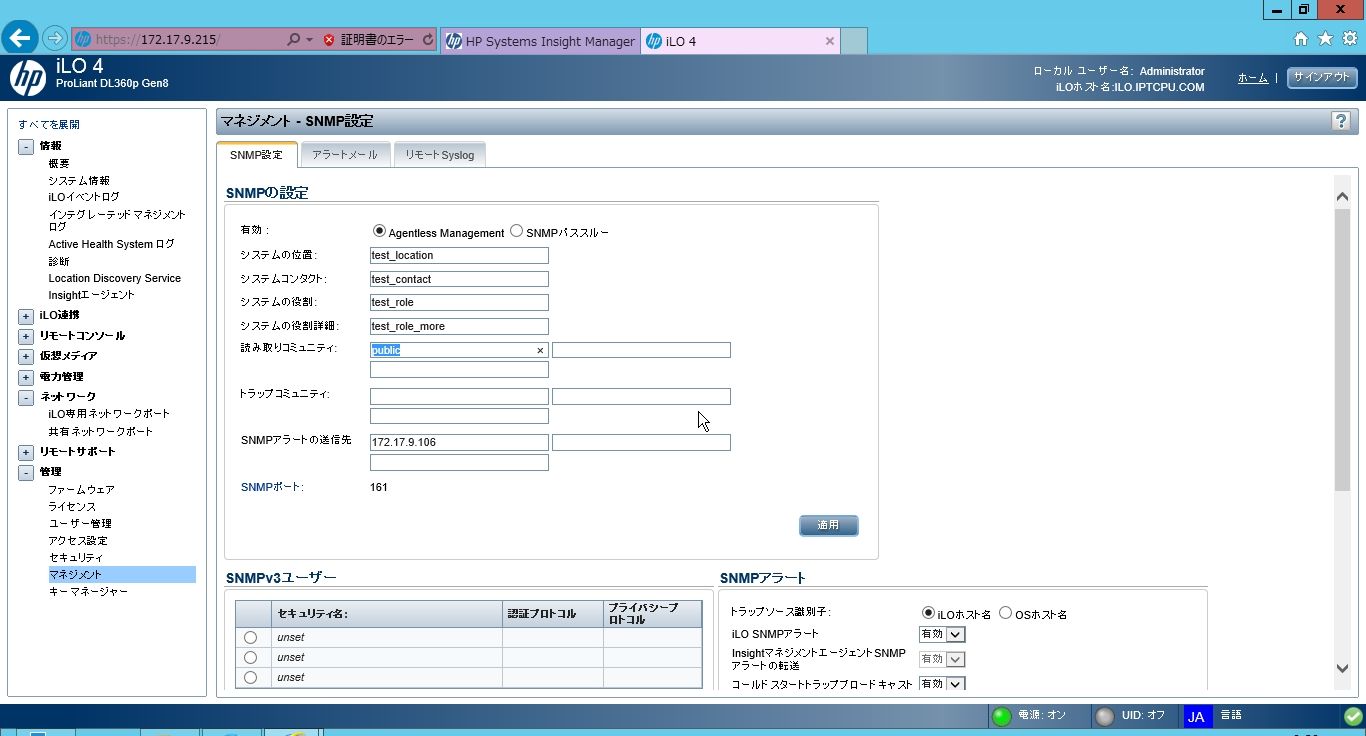This screenshot has height=736, width=1366.
Task: Open the iLO SNMPアラート dropdown
Action: click(x=942, y=634)
